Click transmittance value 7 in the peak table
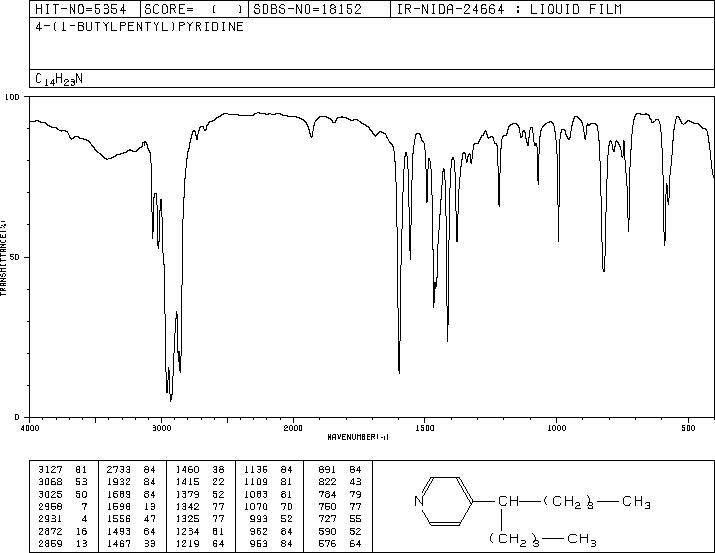 pyautogui.click(x=84, y=506)
